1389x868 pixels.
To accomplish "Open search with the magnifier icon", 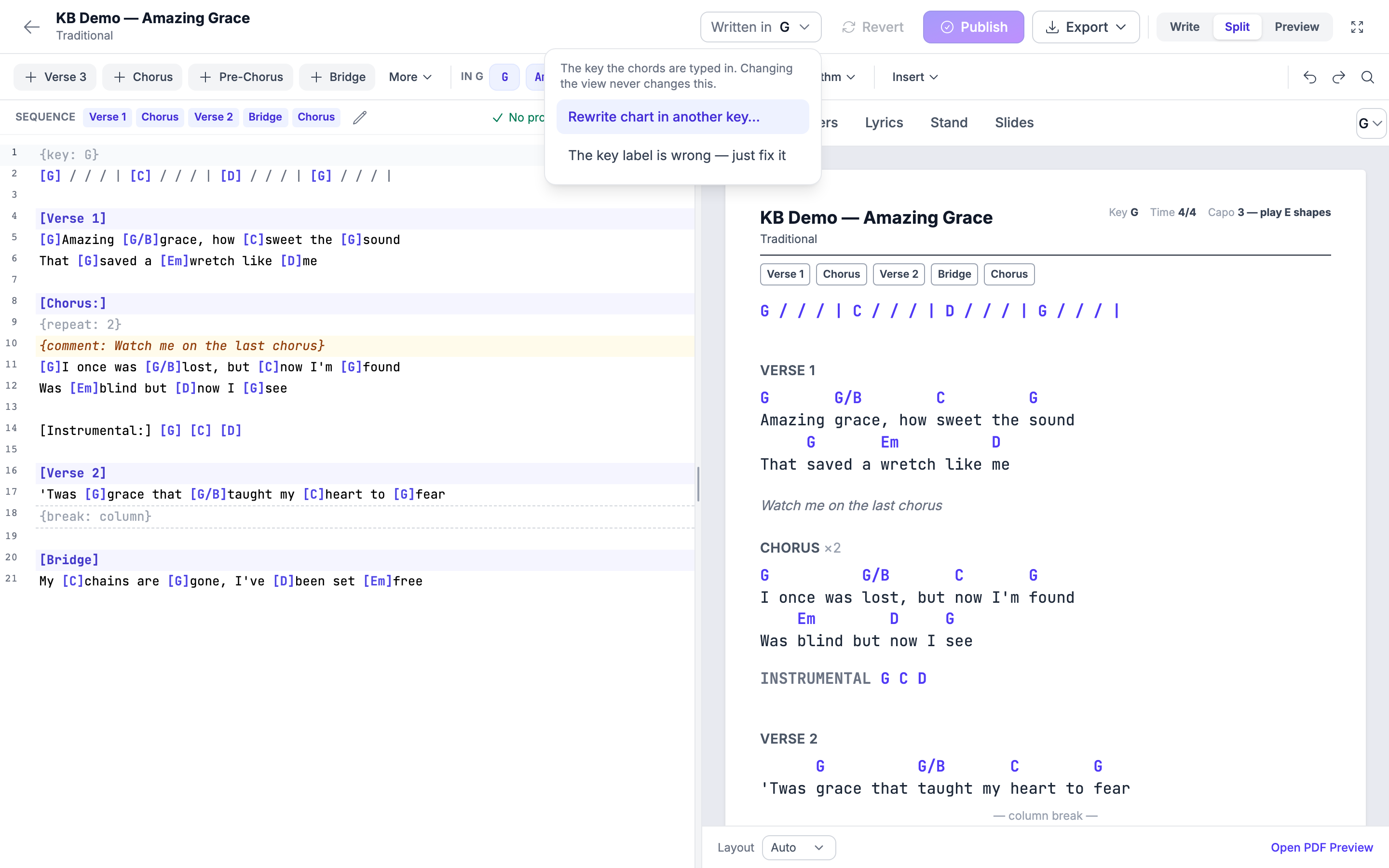I will [1368, 77].
